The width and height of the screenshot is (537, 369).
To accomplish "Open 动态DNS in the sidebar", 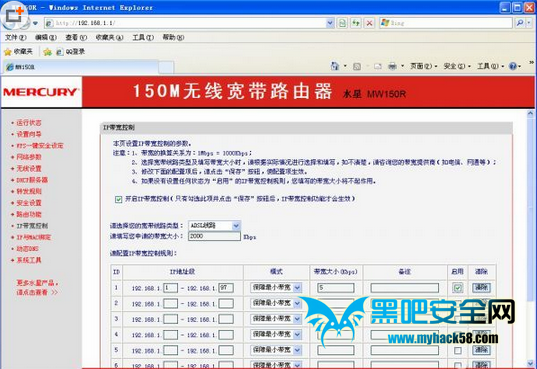I will [27, 249].
